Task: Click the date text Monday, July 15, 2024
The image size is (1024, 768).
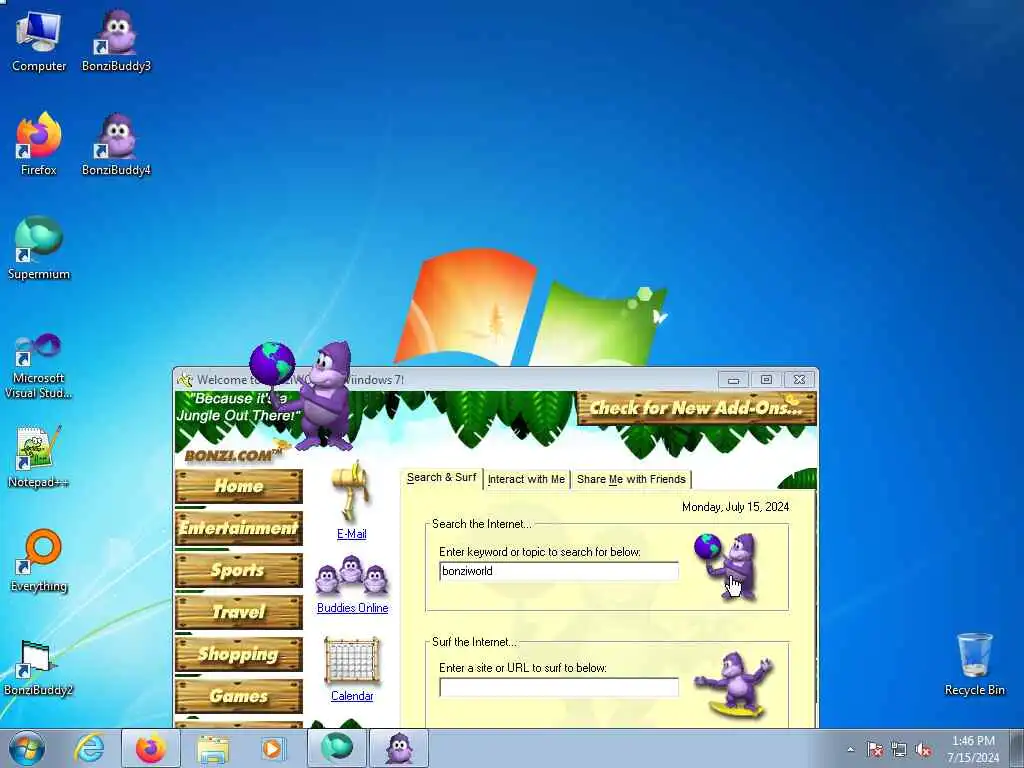Action: pyautogui.click(x=735, y=507)
